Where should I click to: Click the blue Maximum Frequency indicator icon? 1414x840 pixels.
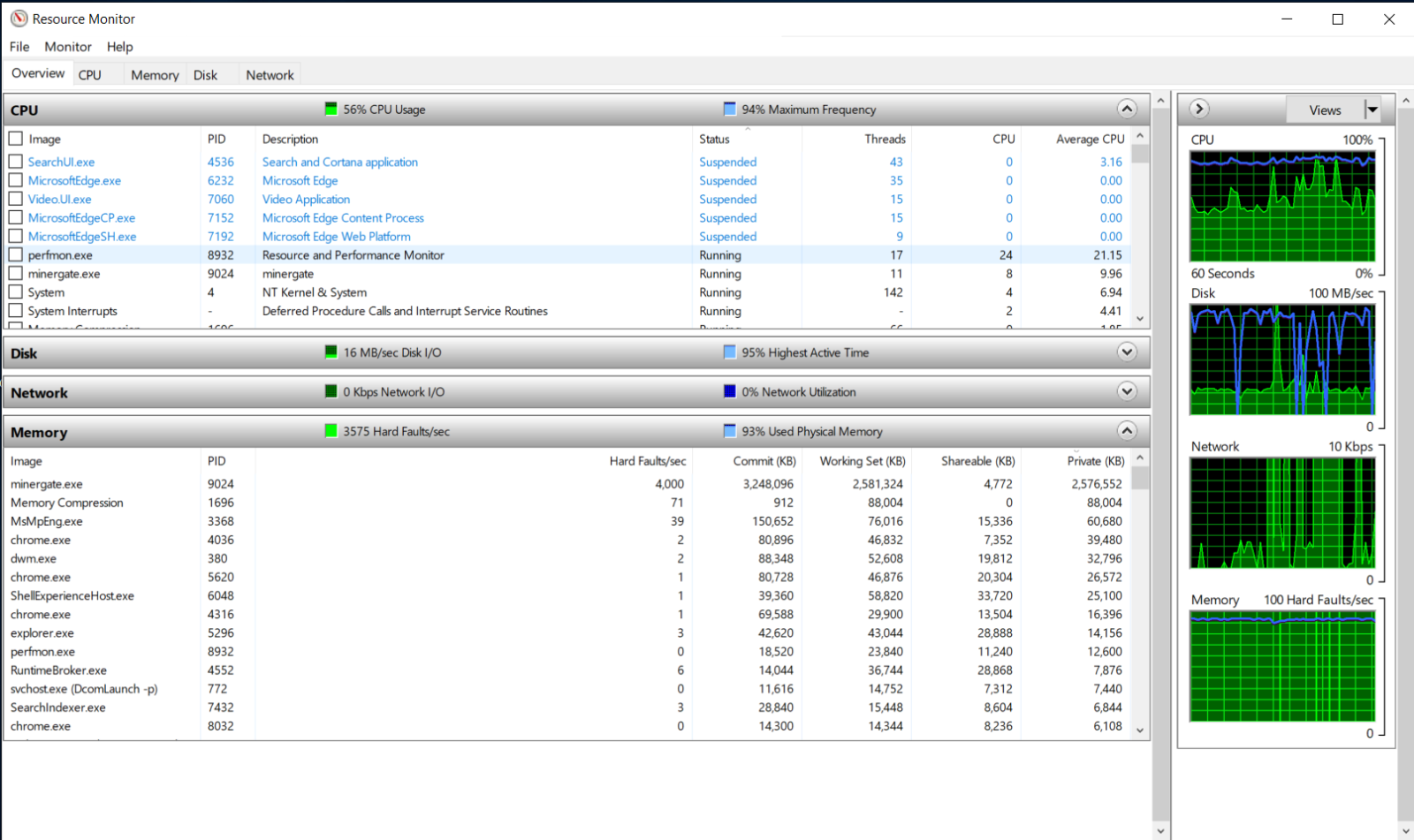730,109
